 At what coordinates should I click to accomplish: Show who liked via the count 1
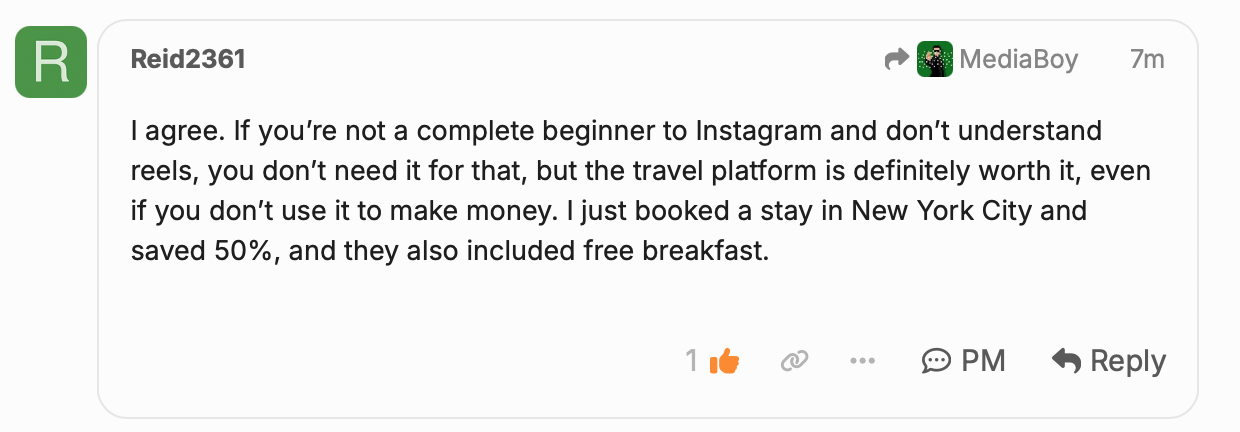692,361
